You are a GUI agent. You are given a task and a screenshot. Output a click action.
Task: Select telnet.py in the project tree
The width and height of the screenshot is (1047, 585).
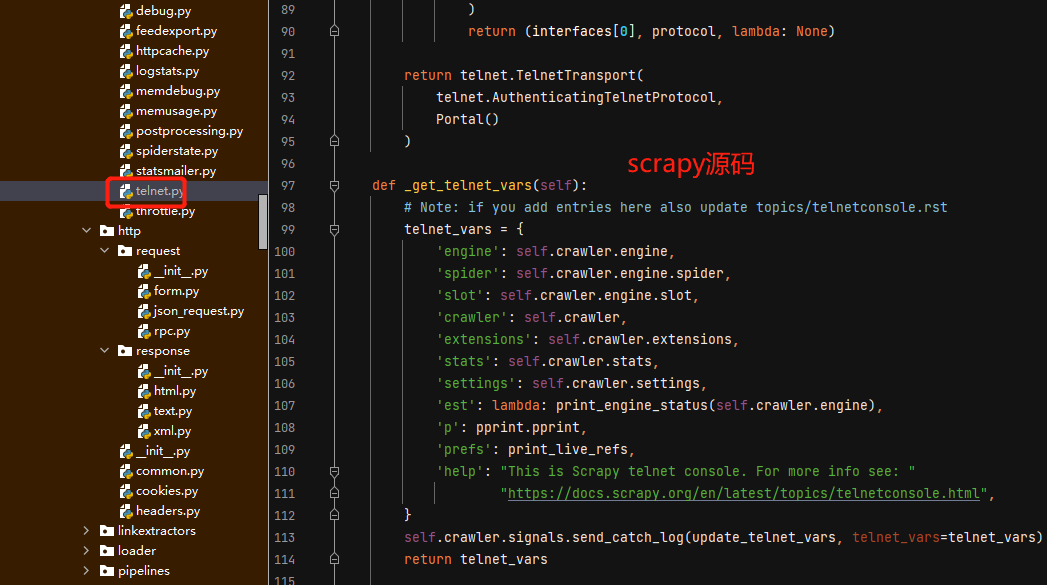(x=134, y=191)
